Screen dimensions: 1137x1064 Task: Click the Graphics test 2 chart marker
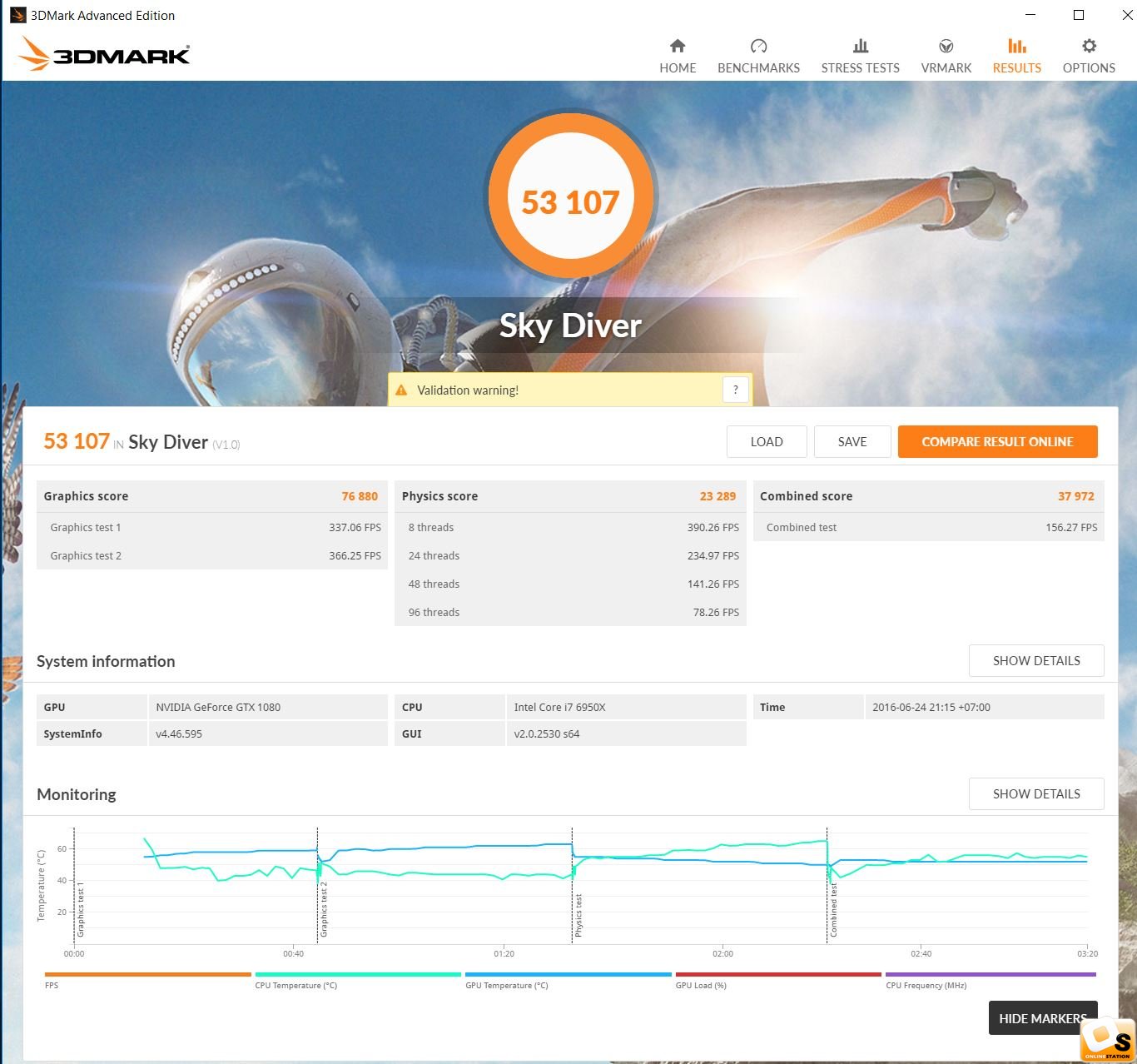point(324,909)
